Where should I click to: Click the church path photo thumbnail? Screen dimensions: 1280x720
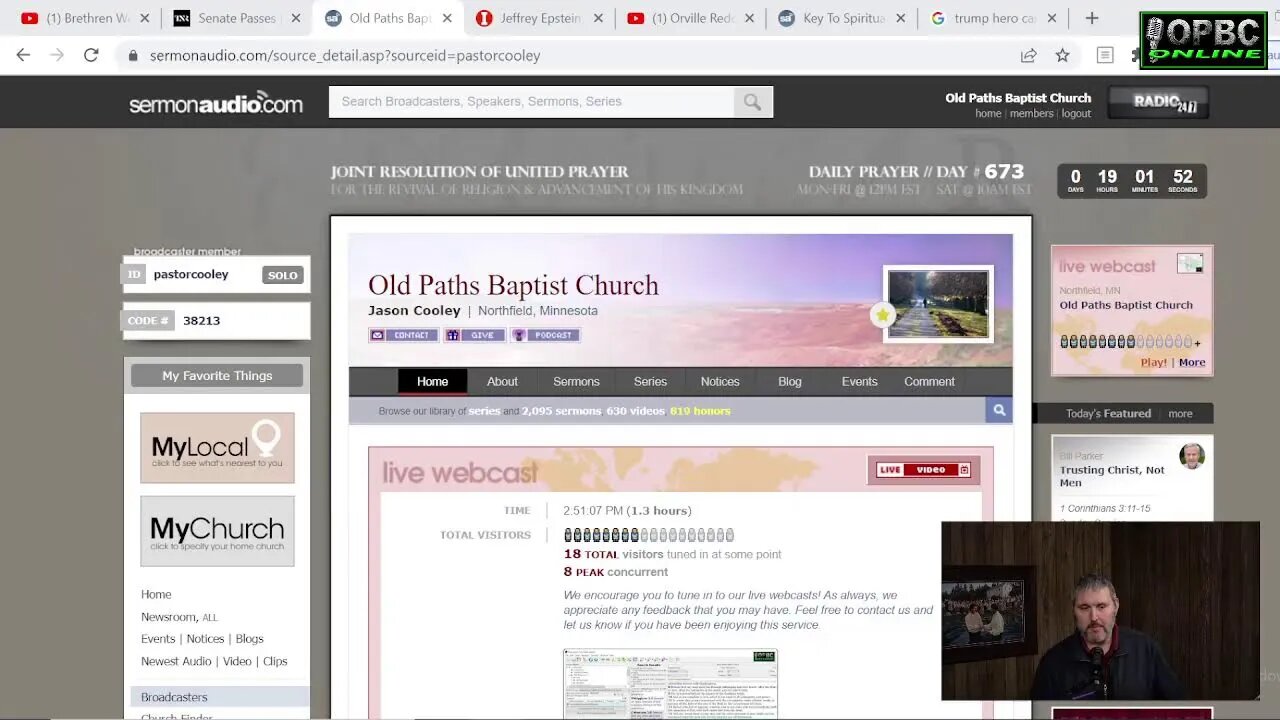pos(938,304)
